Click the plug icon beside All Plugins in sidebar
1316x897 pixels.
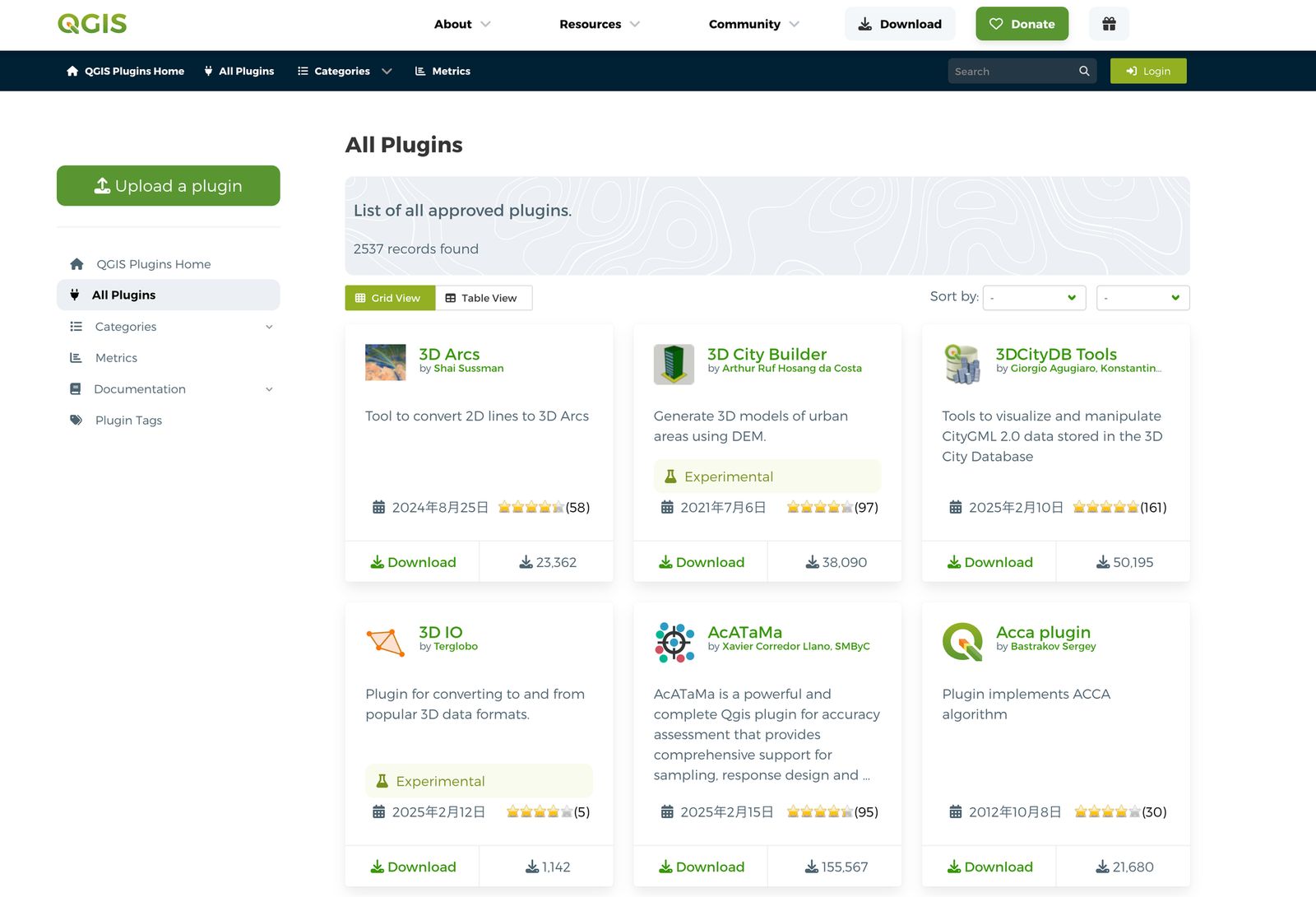coord(75,295)
